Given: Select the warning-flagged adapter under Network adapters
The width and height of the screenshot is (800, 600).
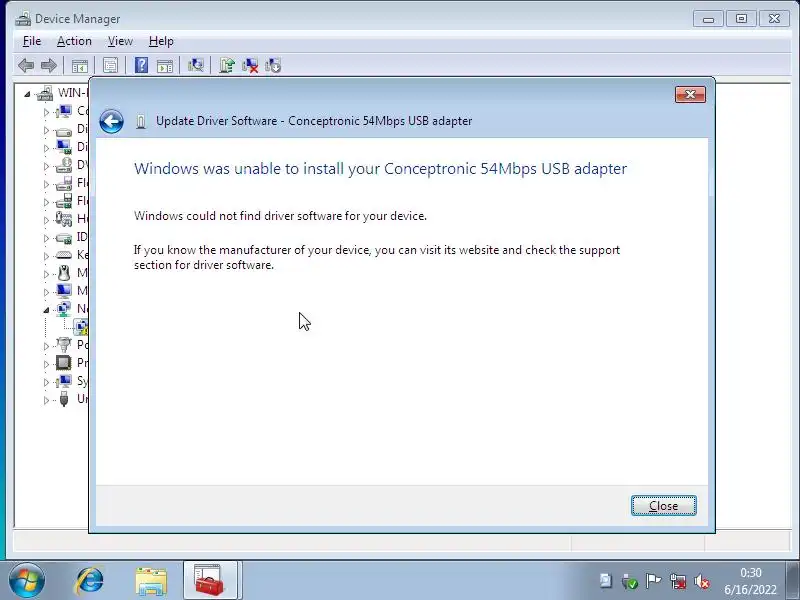Looking at the screenshot, I should [x=81, y=327].
